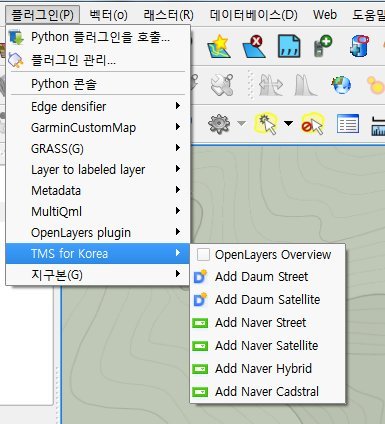This screenshot has height=424, width=385.
Task: Click the blue new shapefile layer icon
Action: point(289,46)
